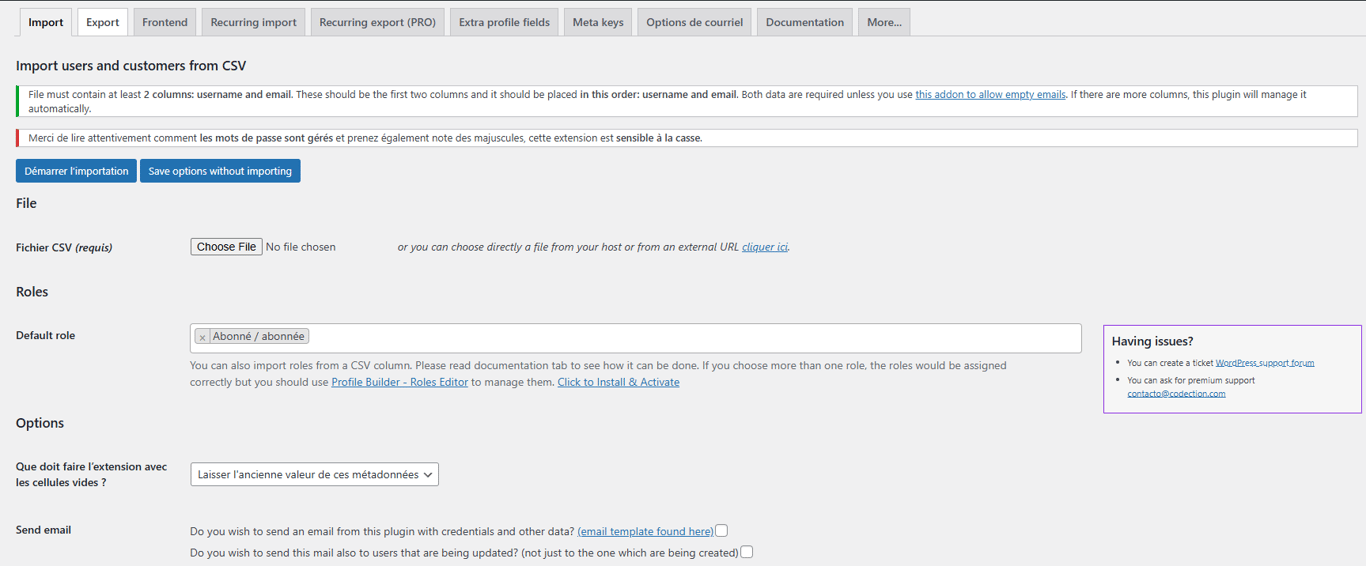Open the Frontend tab
The width and height of the screenshot is (1366, 566).
tap(165, 22)
